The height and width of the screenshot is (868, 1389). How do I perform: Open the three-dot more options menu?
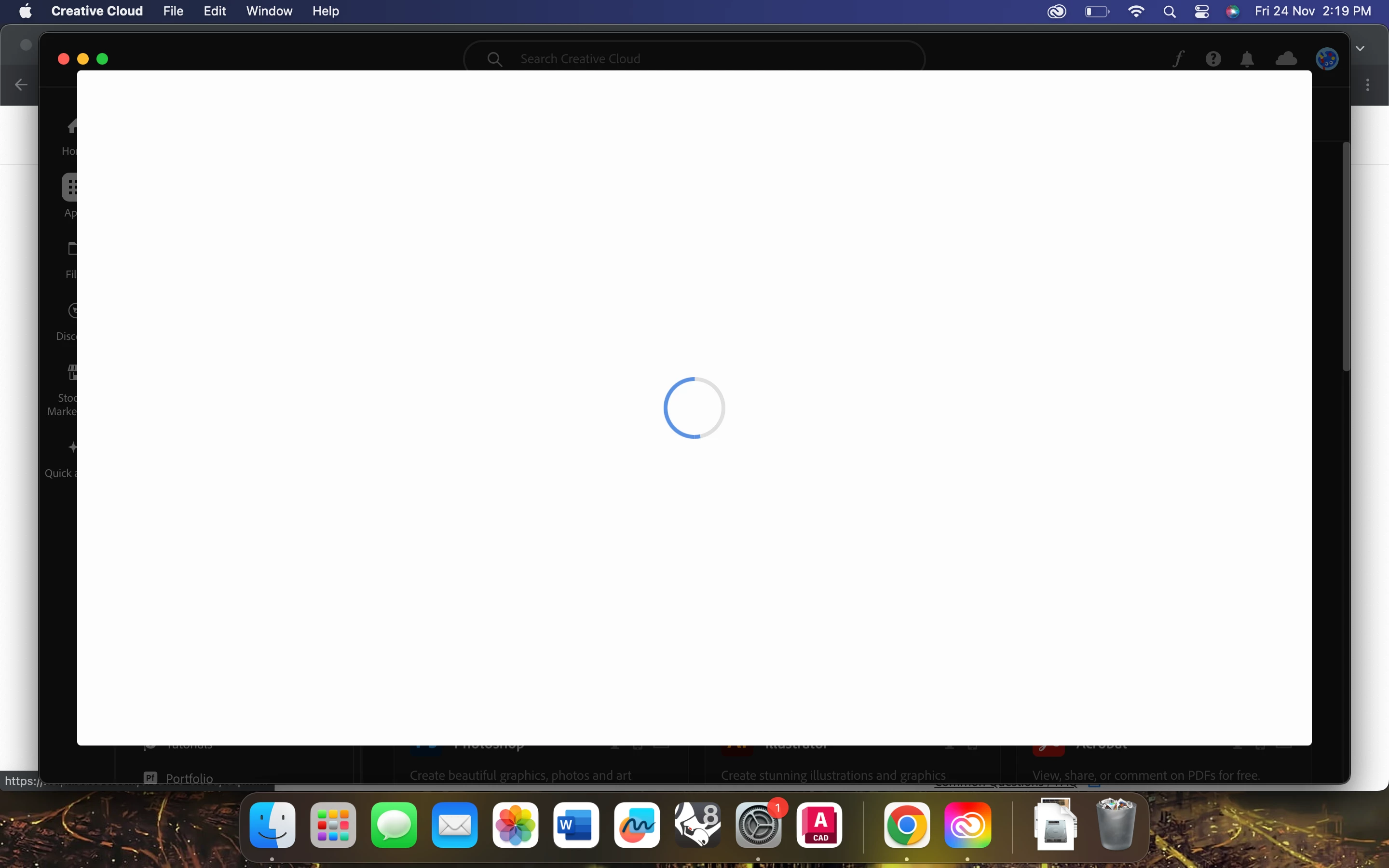[x=1368, y=85]
